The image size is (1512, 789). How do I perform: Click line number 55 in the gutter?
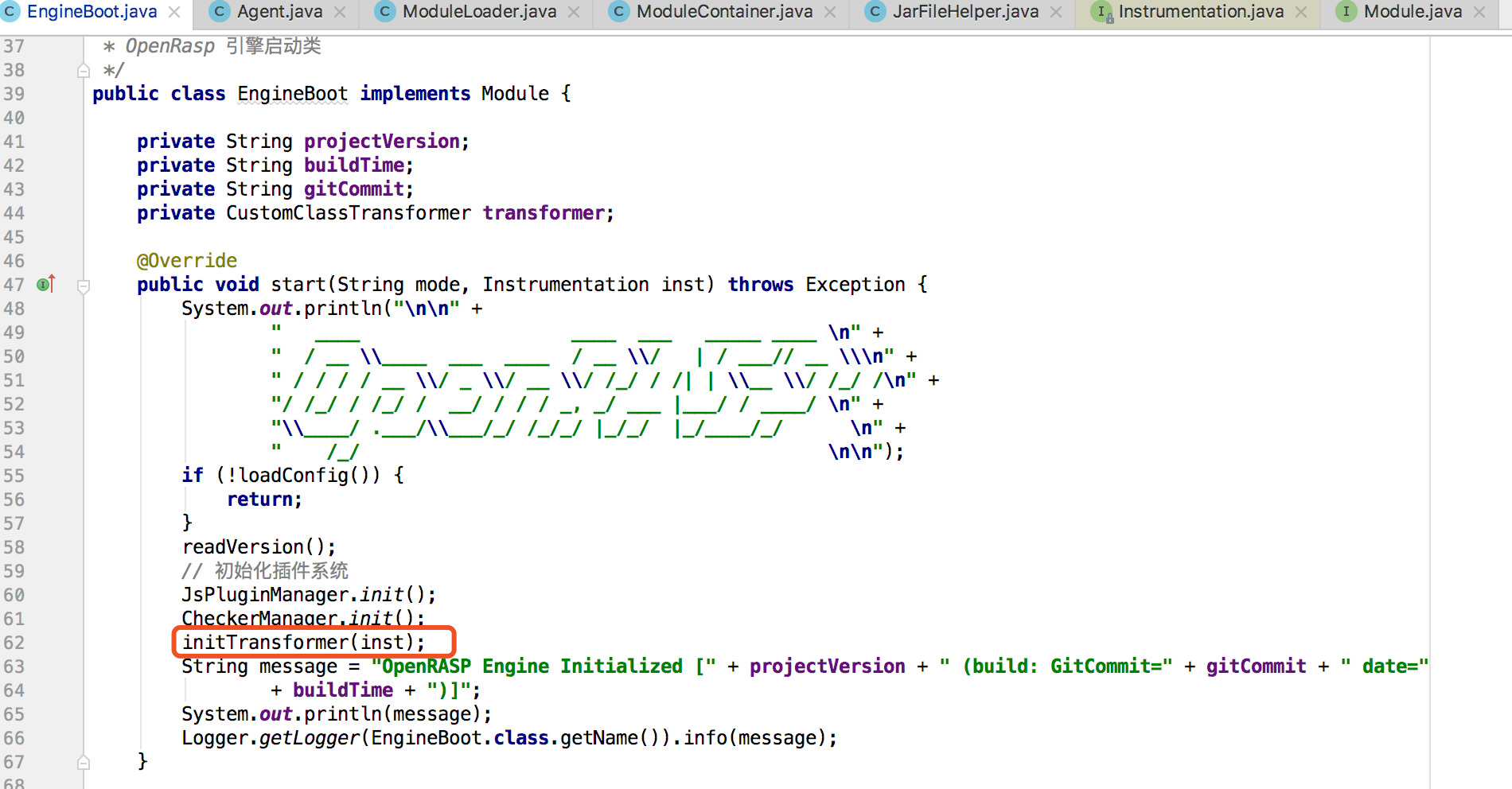pyautogui.click(x=14, y=476)
